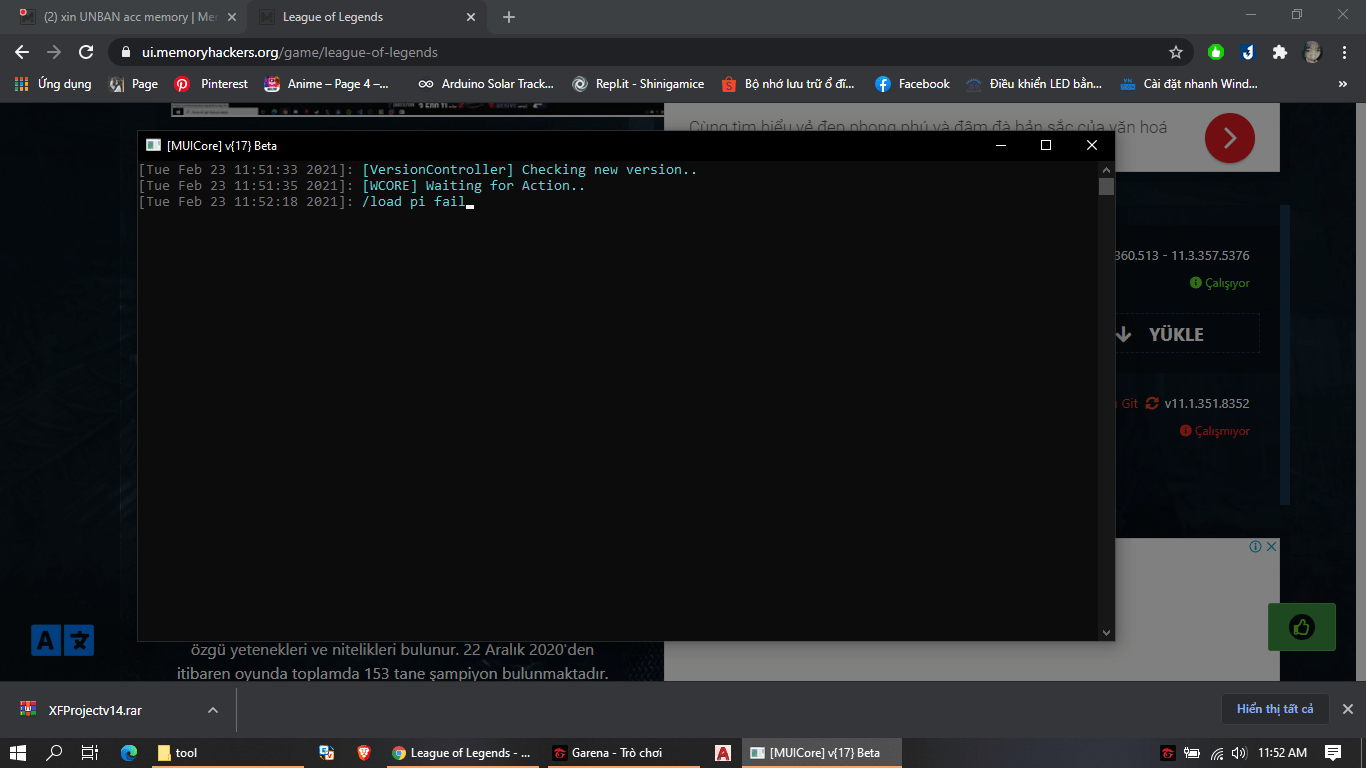
Task: Click the red Çalışmıyor status label
Action: pyautogui.click(x=1215, y=431)
